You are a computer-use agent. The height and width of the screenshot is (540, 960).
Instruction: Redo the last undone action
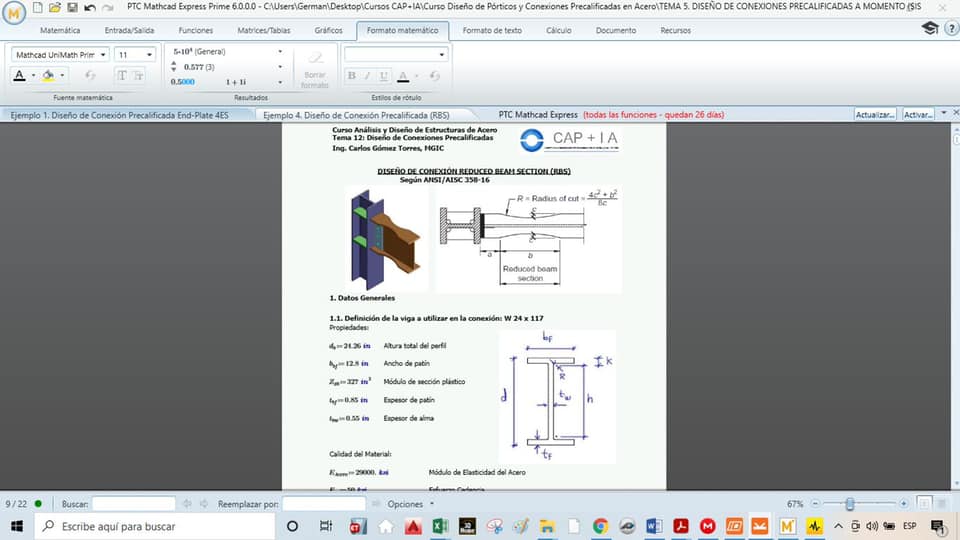click(x=108, y=7)
